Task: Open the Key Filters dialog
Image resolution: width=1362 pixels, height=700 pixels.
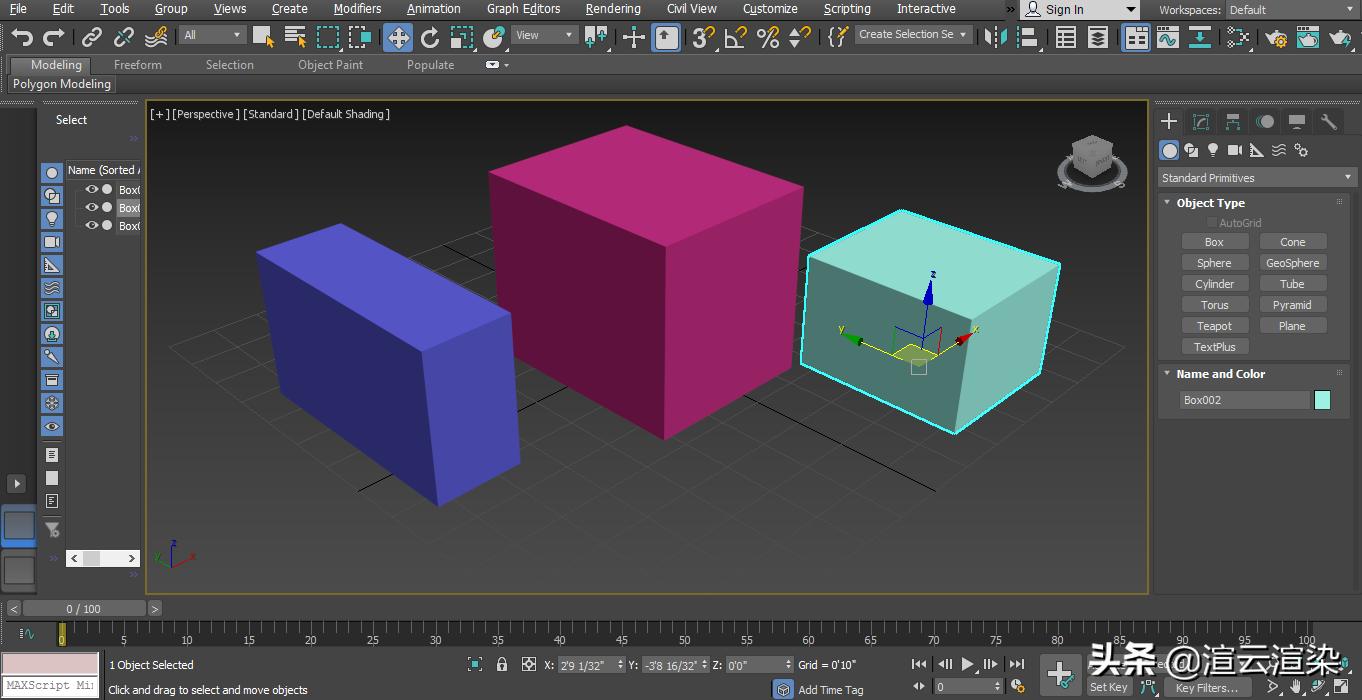Action: (x=1207, y=688)
